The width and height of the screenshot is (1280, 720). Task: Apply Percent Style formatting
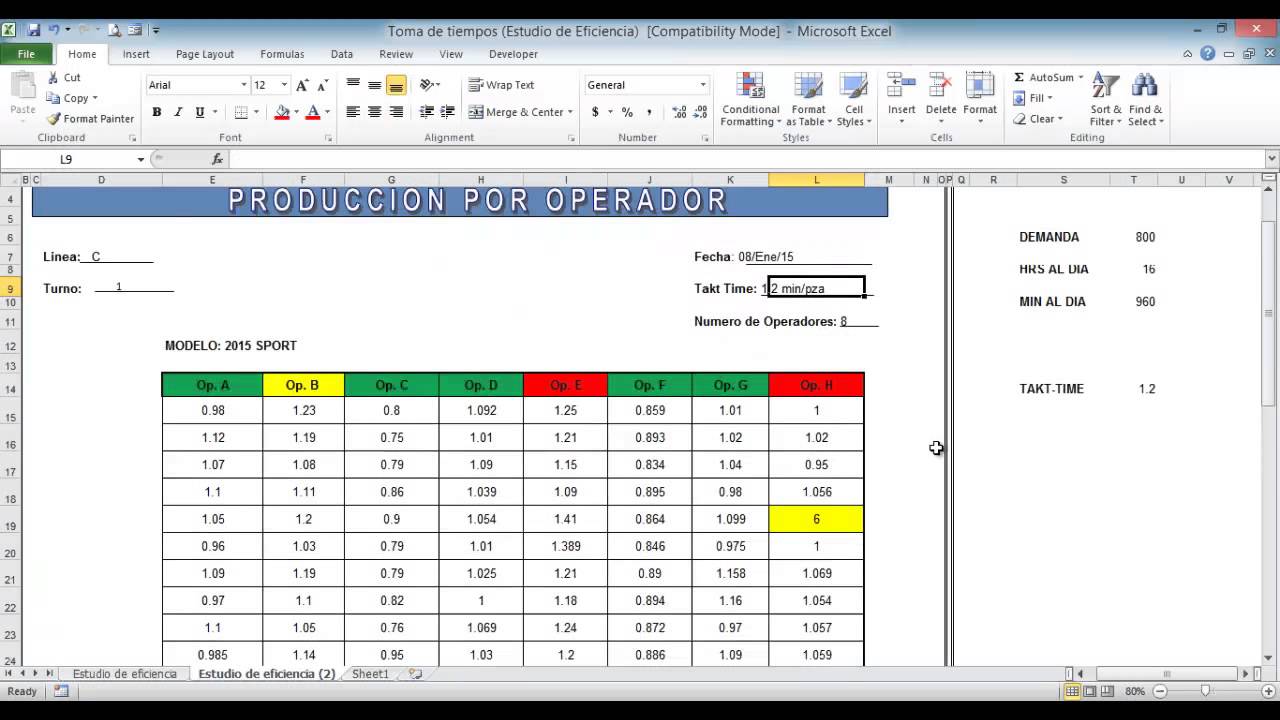[627, 112]
